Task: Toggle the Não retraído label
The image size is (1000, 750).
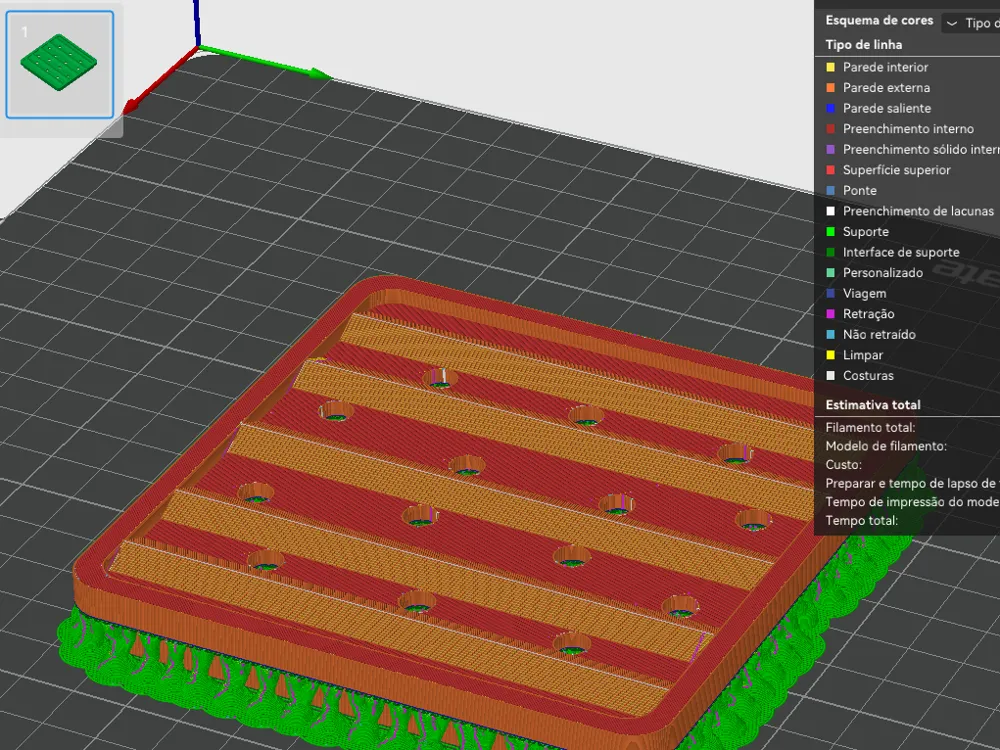Action: point(879,334)
